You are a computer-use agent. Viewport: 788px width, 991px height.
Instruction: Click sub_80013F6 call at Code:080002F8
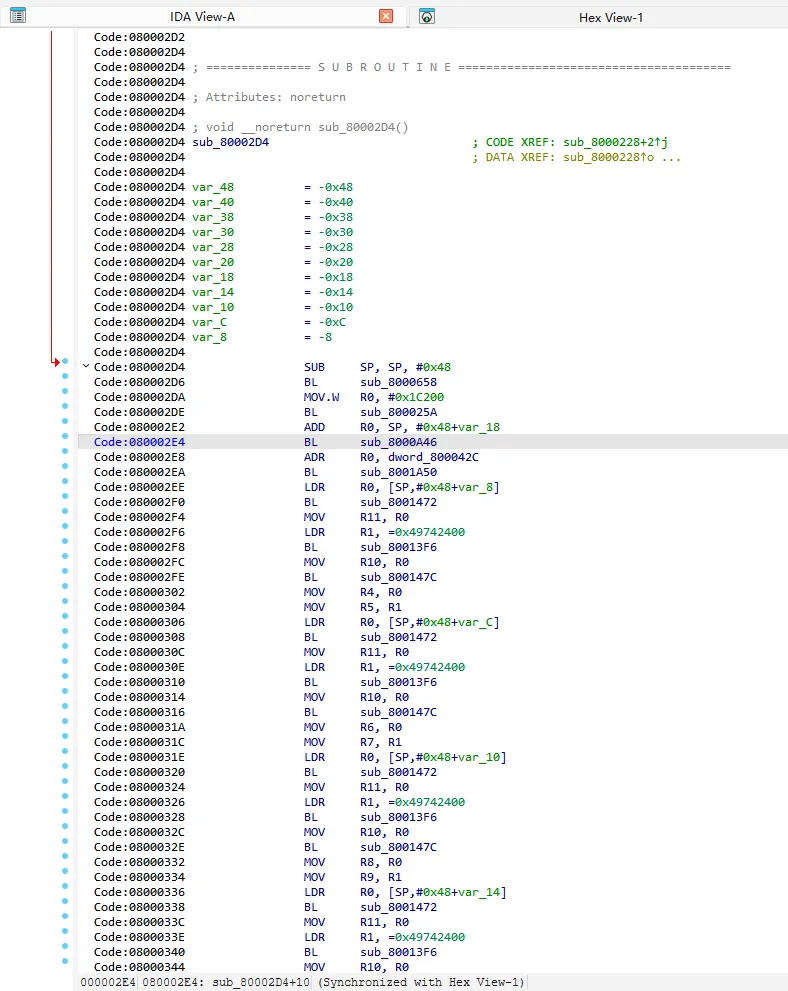(x=398, y=547)
